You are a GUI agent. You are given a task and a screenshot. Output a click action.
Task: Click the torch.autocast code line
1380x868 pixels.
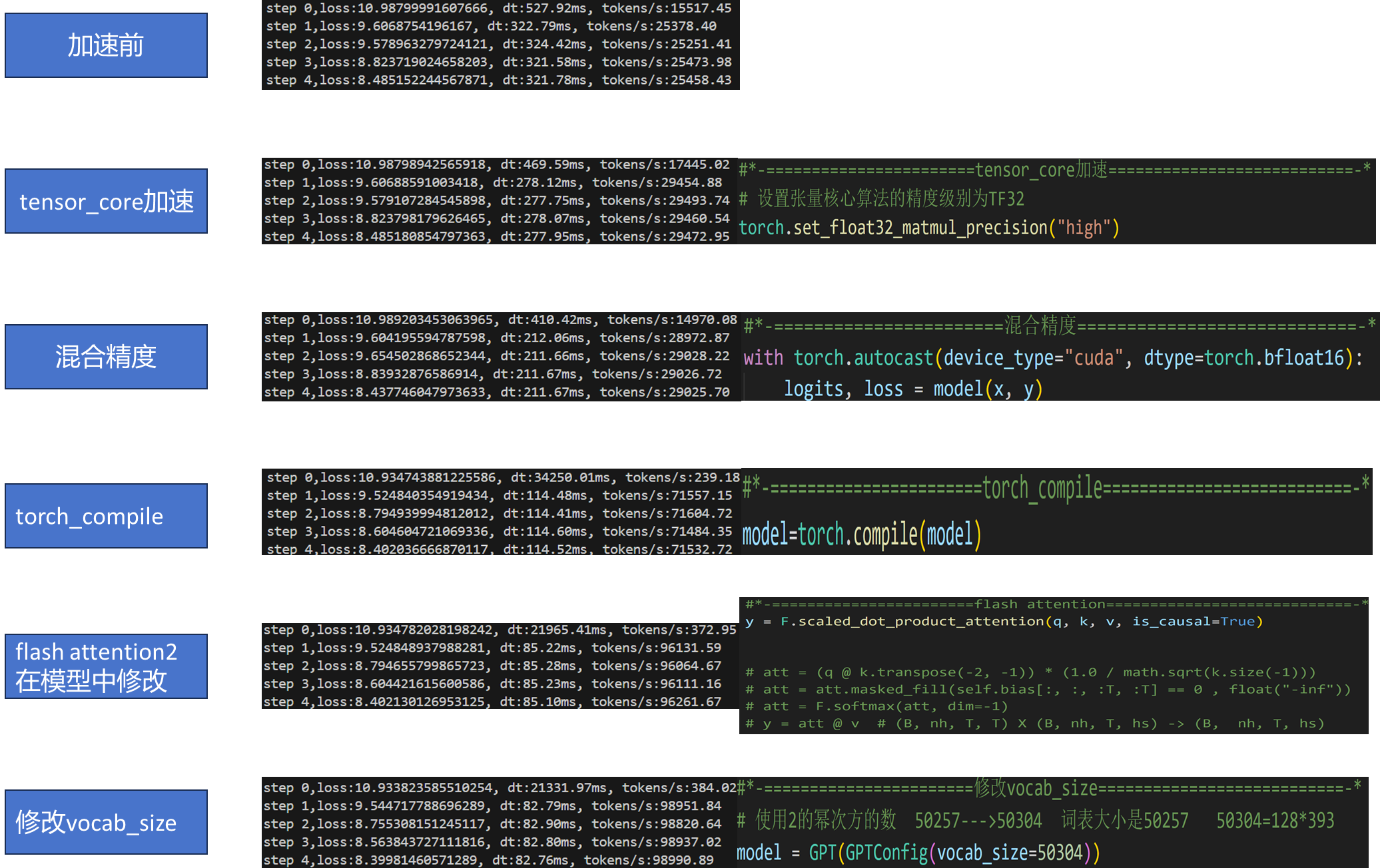coord(1052,358)
